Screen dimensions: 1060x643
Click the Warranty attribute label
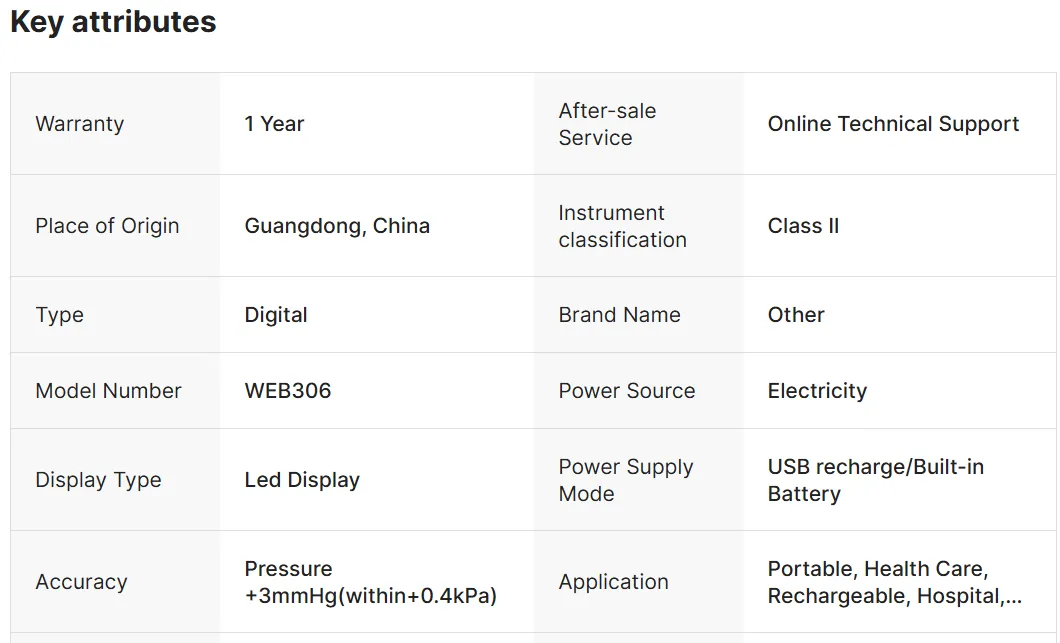pyautogui.click(x=80, y=124)
